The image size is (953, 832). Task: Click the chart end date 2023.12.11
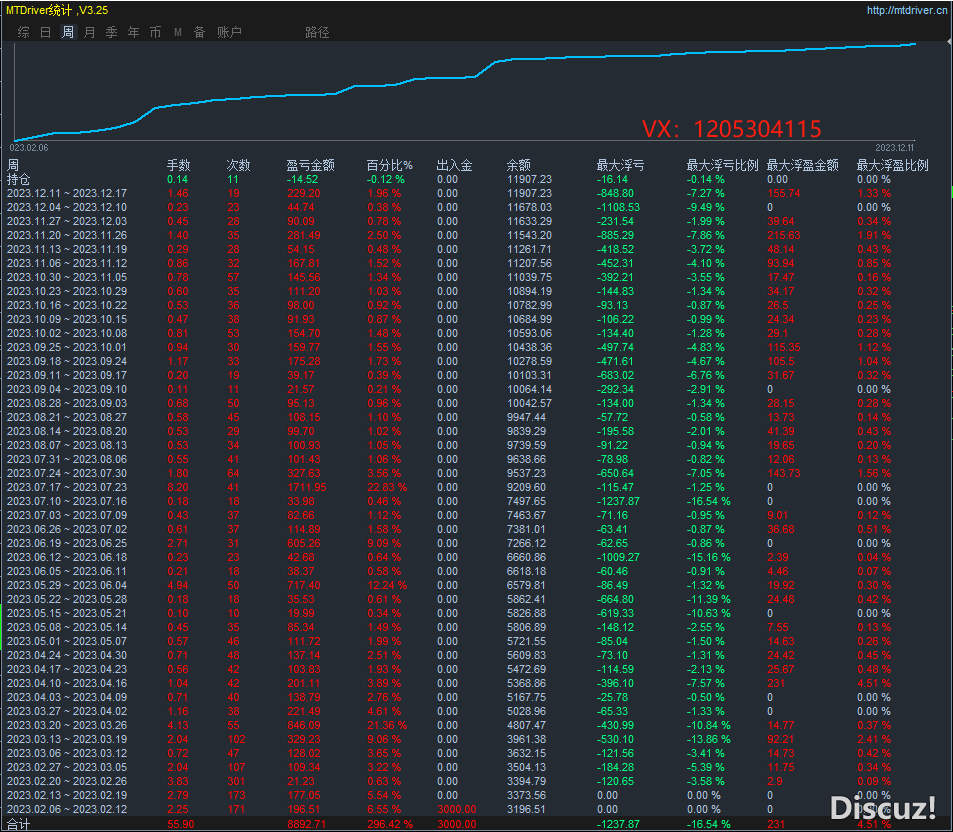click(895, 148)
